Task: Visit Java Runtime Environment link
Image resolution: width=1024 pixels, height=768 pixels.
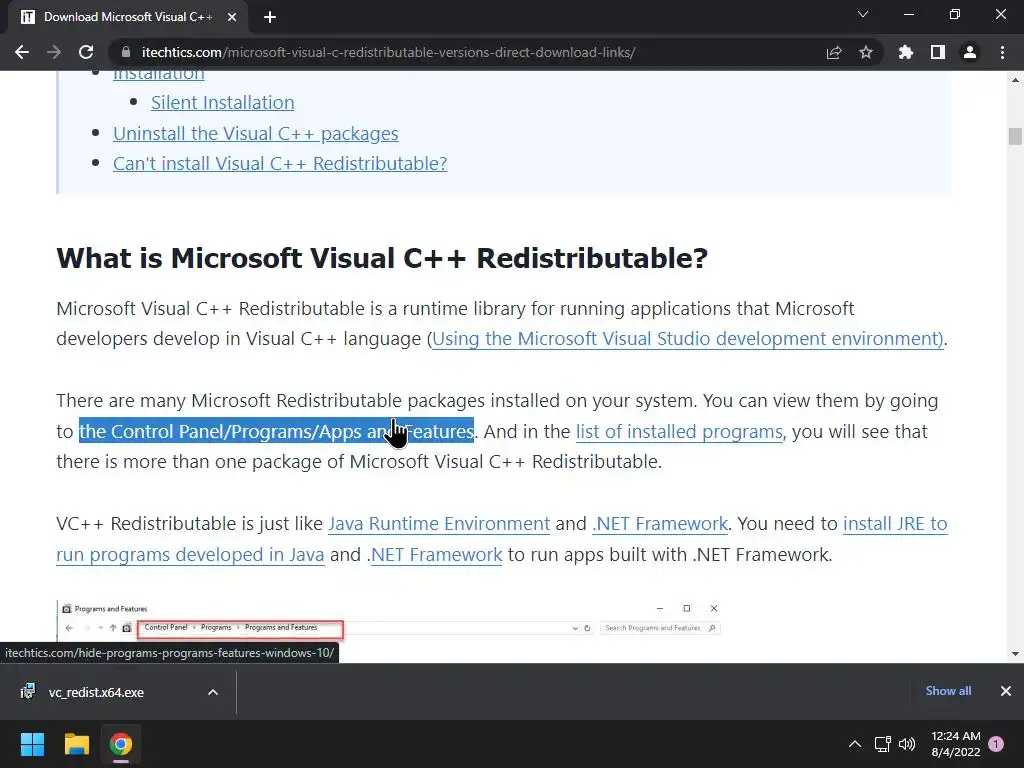Action: click(x=439, y=524)
